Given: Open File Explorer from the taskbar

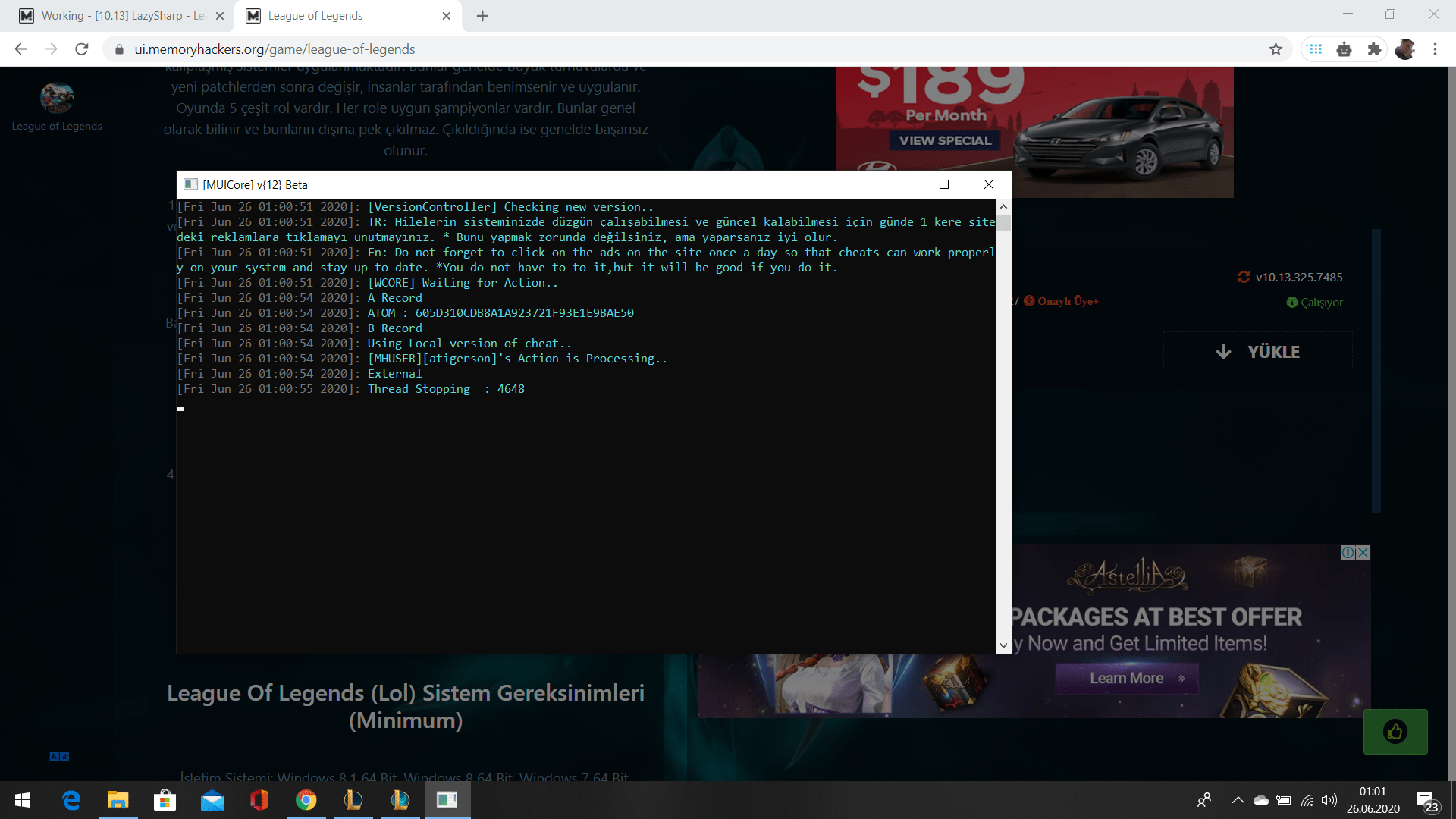Looking at the screenshot, I should (x=118, y=800).
